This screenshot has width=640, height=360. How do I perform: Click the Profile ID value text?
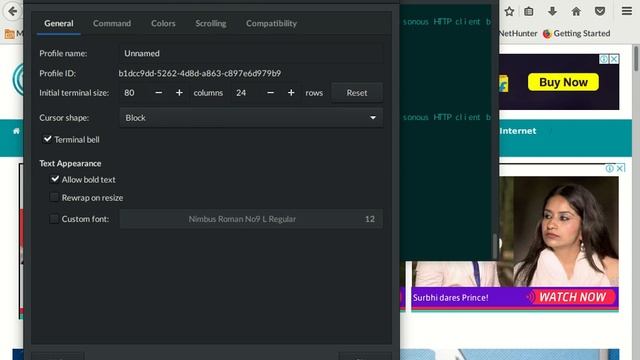[x=200, y=73]
